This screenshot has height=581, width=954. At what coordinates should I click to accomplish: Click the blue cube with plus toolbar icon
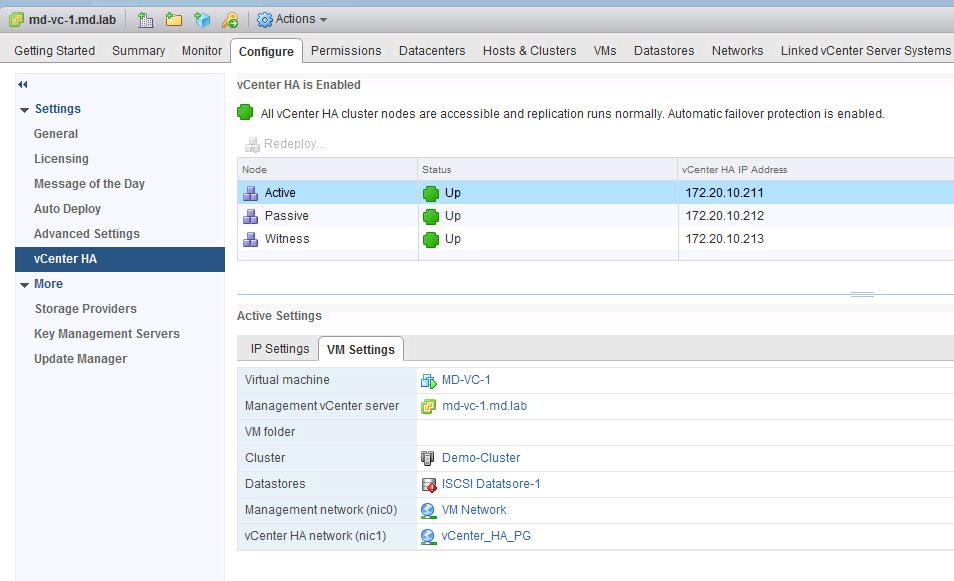click(202, 19)
